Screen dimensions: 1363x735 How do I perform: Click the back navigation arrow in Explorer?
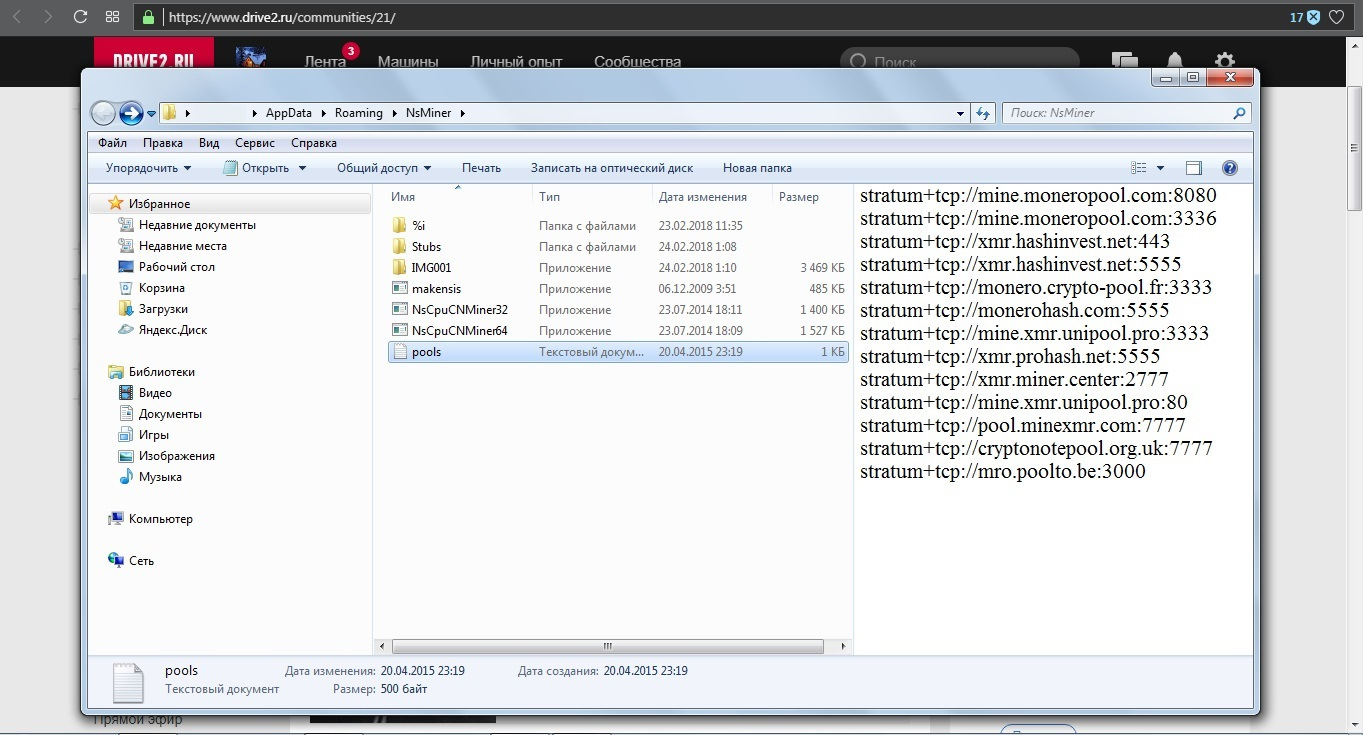[x=102, y=112]
